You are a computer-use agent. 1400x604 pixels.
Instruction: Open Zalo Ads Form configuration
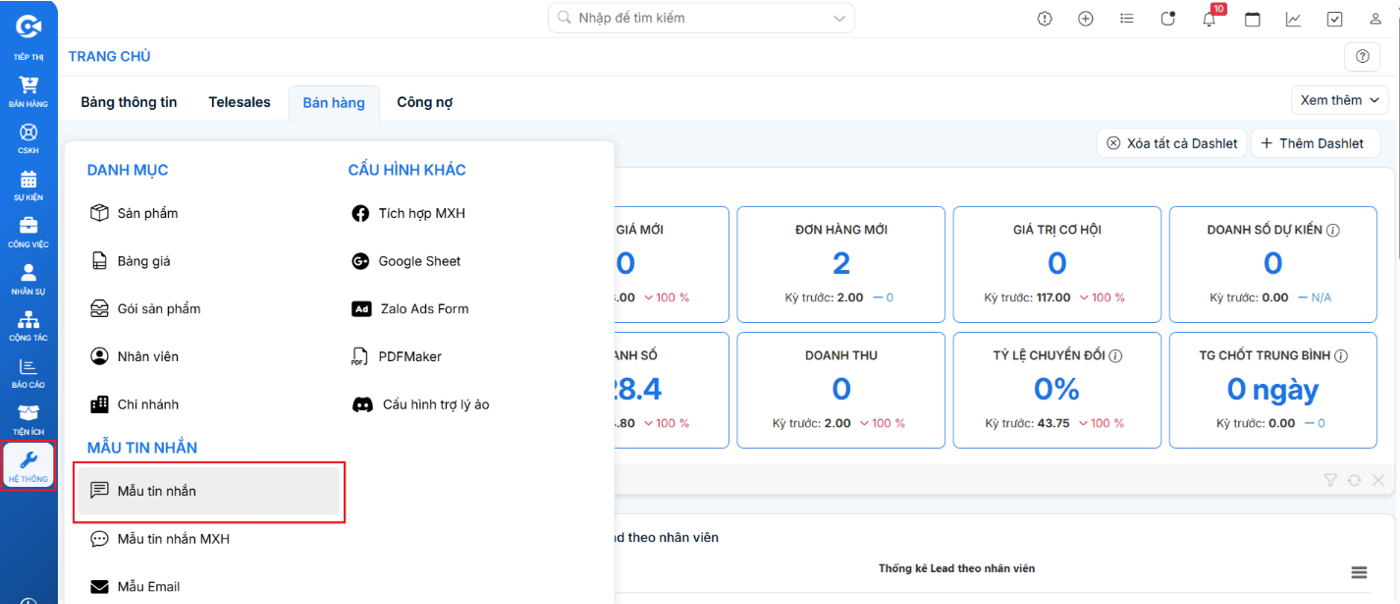click(410, 309)
